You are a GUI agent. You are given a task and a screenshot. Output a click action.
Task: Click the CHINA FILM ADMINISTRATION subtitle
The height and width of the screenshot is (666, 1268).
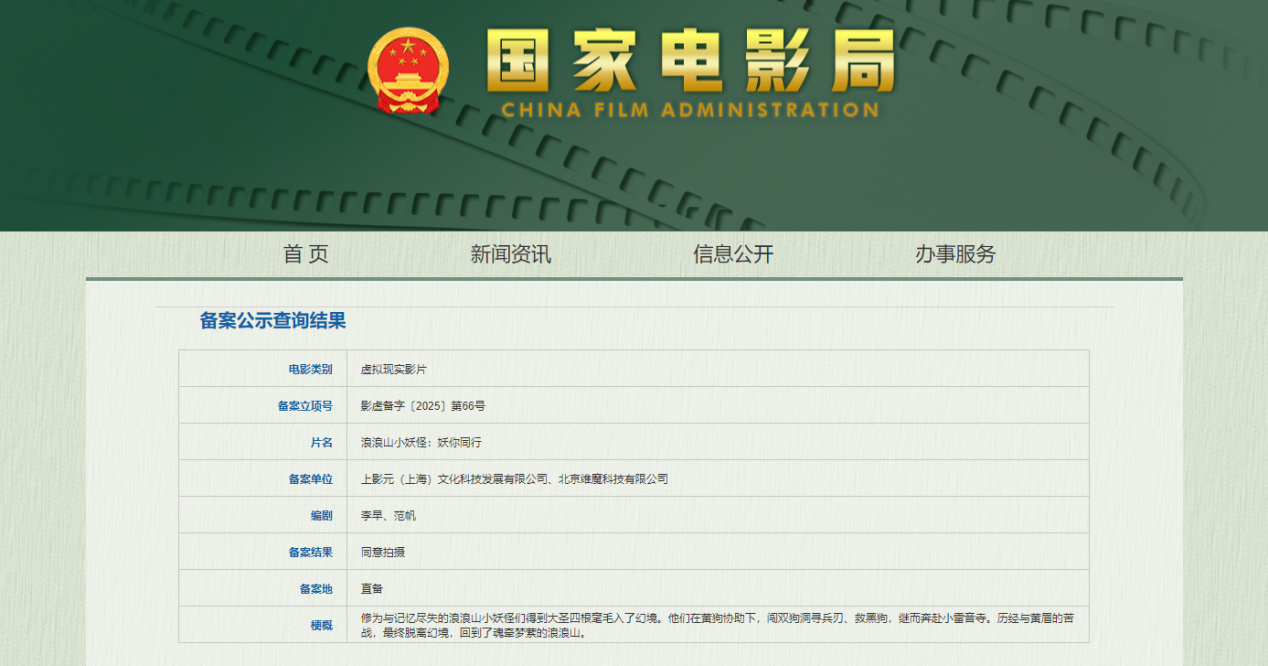[690, 110]
